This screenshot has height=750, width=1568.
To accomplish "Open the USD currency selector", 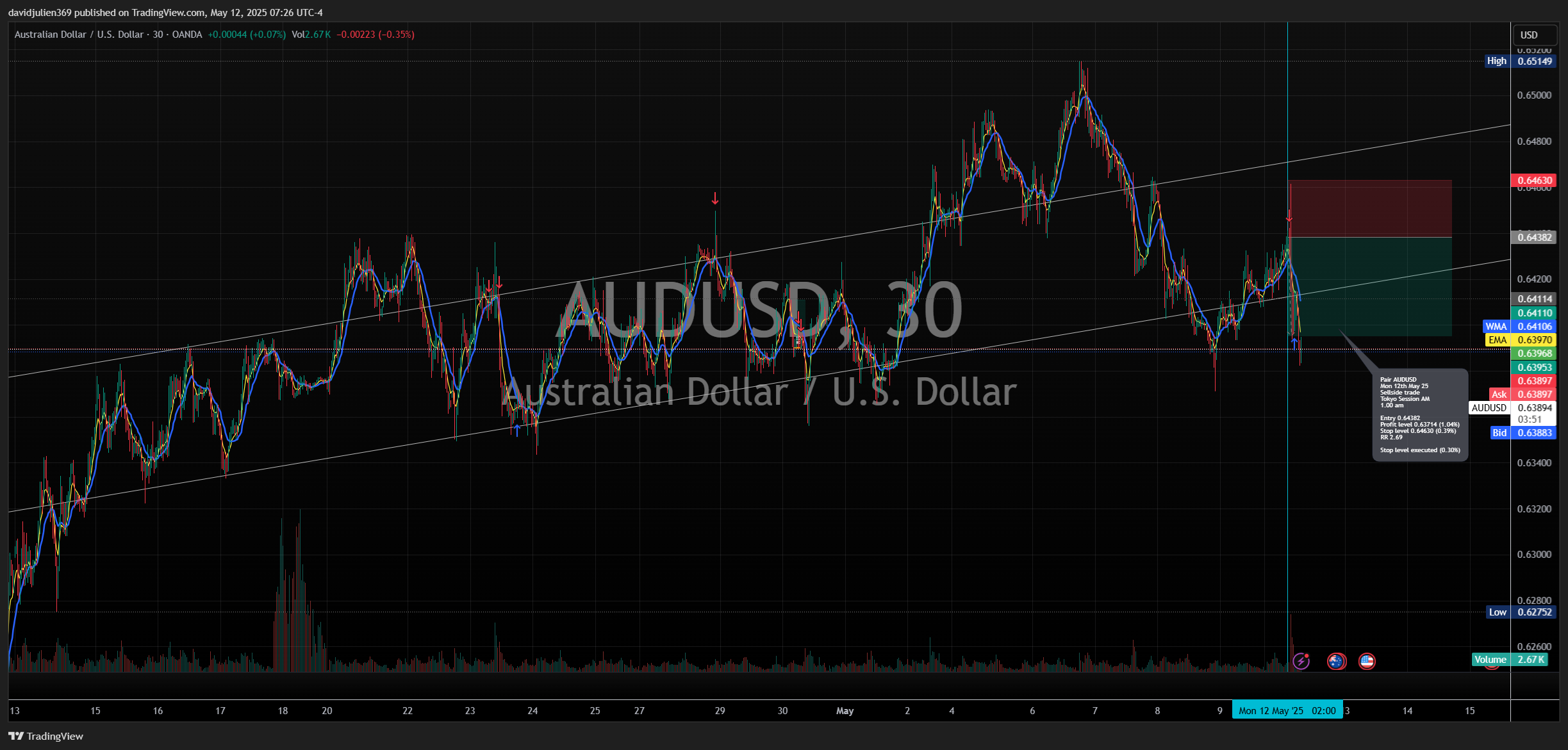I will (x=1535, y=35).
